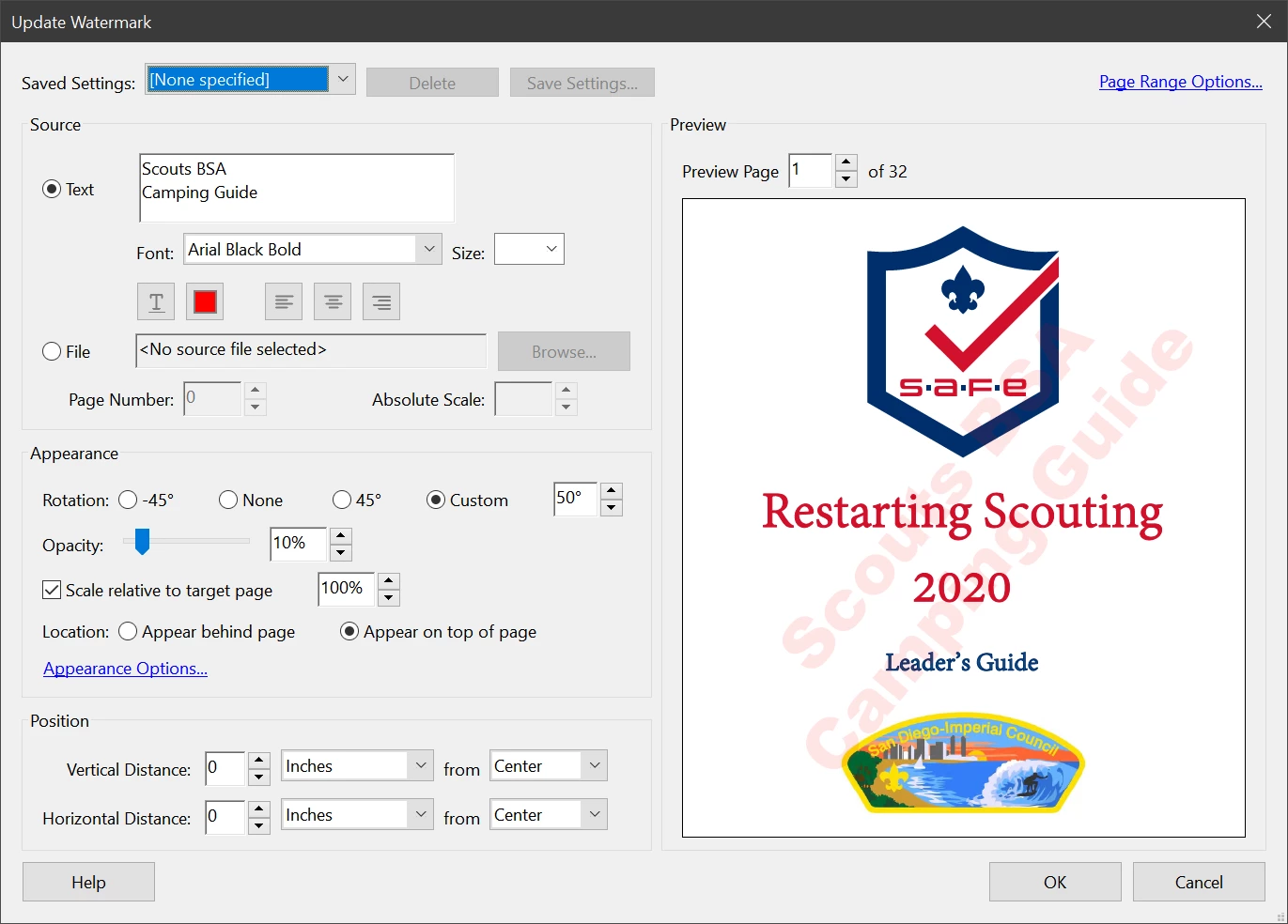Click the watermark preview page thumbnail
This screenshot has height=924, width=1288.
pyautogui.click(x=964, y=517)
